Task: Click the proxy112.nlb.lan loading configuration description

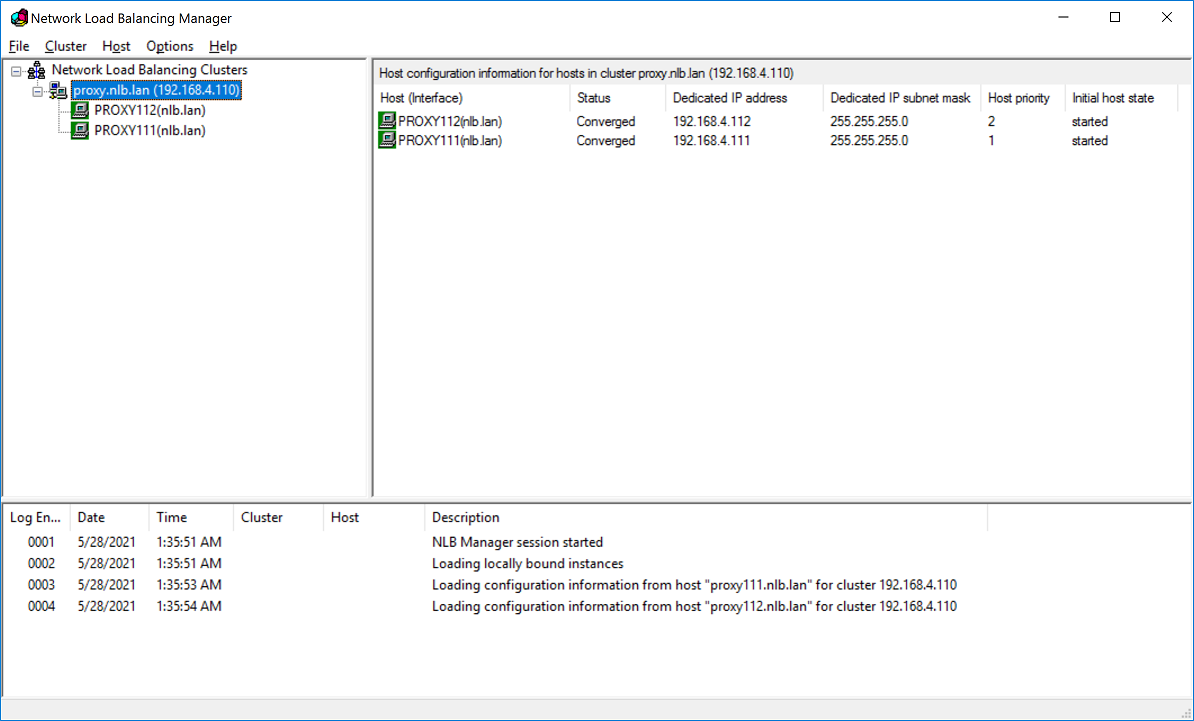Action: (x=694, y=606)
